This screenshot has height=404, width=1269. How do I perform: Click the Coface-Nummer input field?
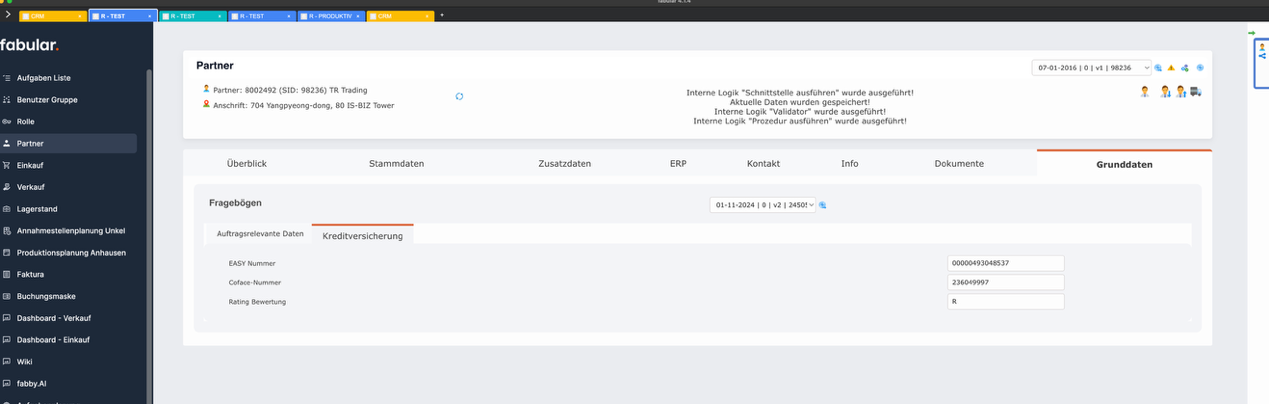coord(1005,282)
